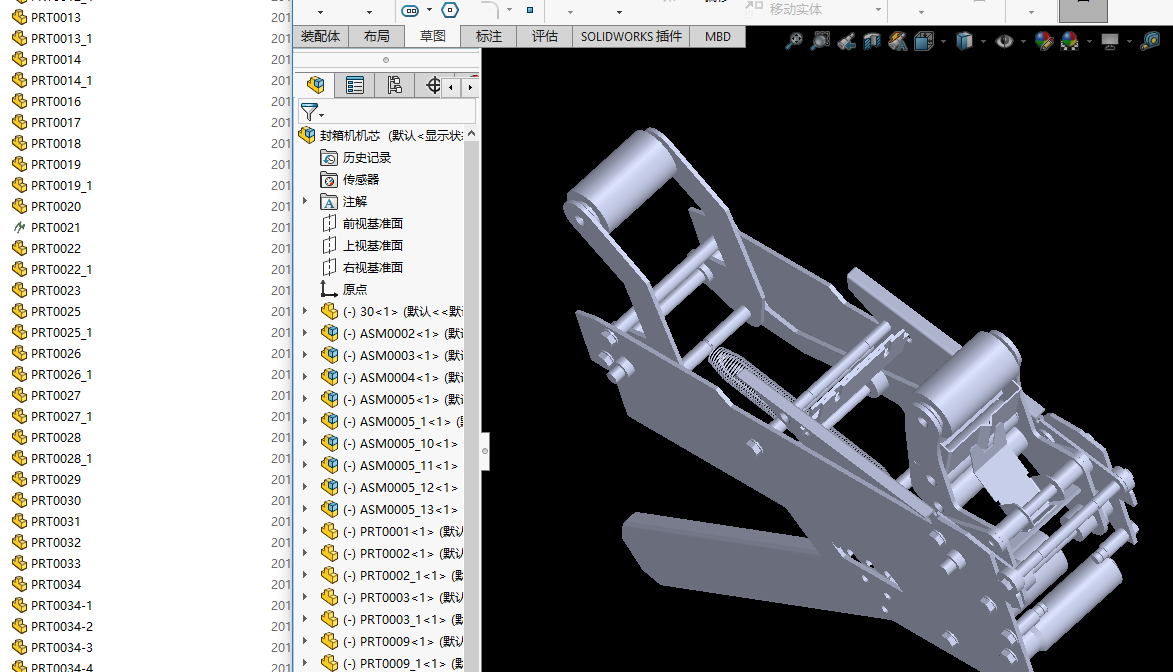Toggle the Hide/Show Items eye icon
The image size is (1173, 672).
pyautogui.click(x=1004, y=41)
